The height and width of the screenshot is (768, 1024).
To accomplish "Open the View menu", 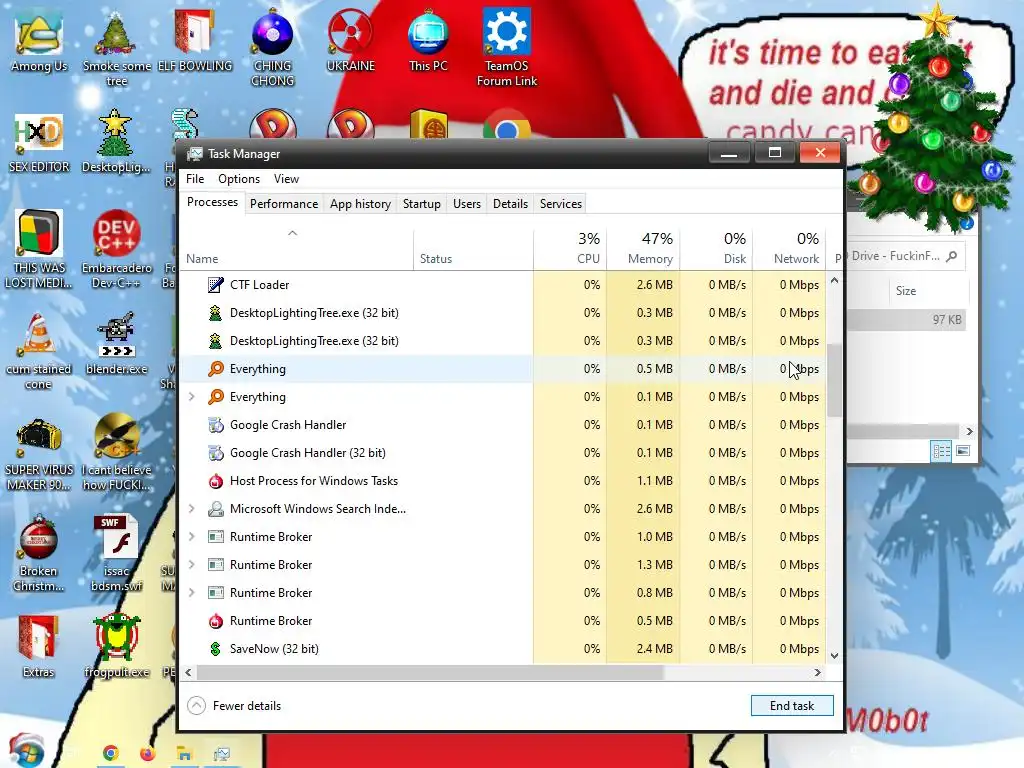I will click(286, 179).
